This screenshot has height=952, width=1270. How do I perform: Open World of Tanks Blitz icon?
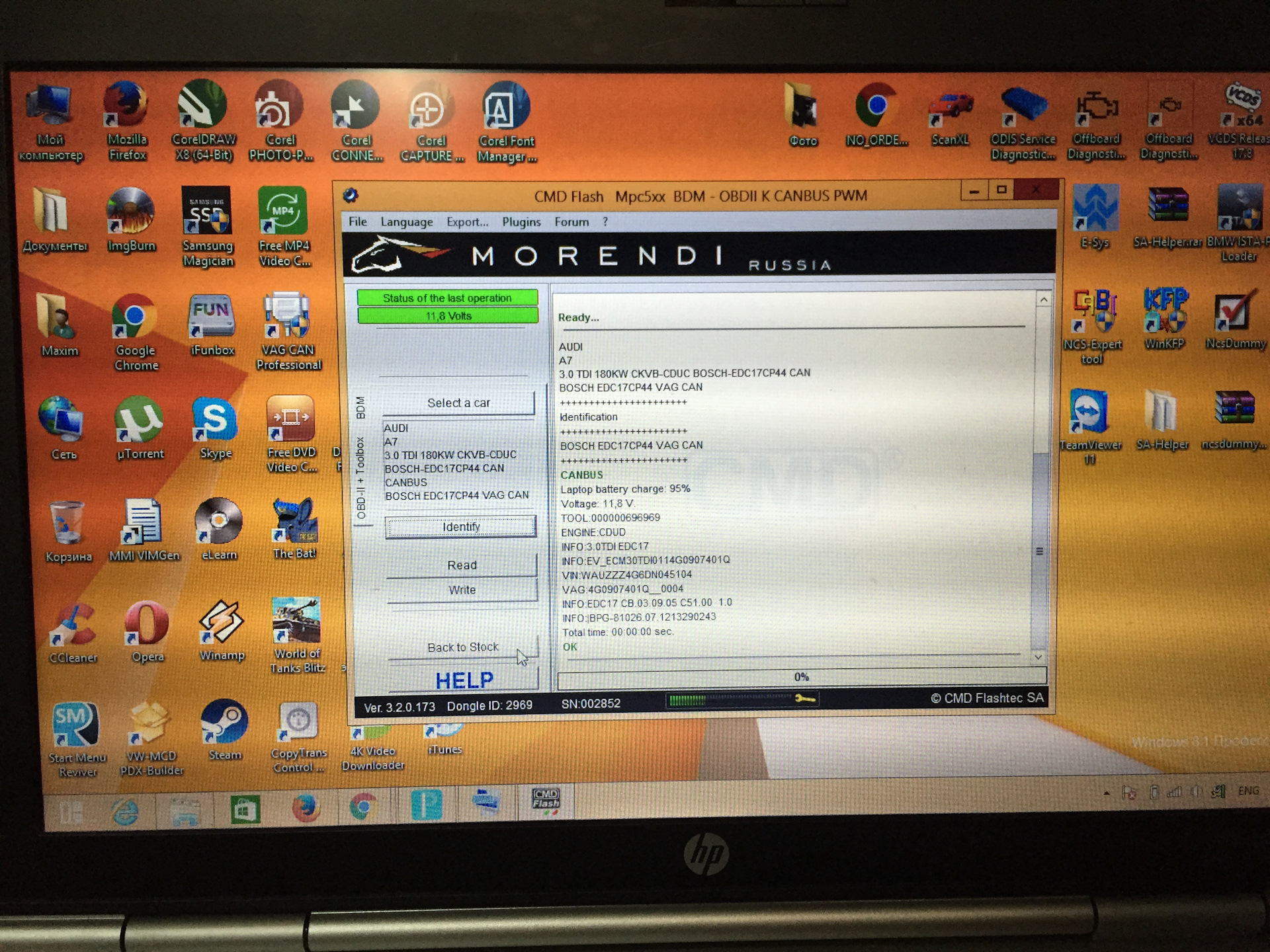point(297,635)
